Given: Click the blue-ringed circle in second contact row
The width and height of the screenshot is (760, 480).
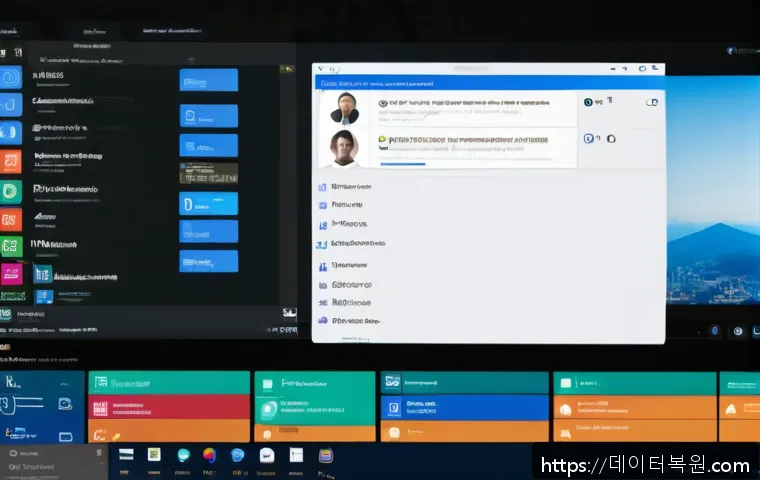Looking at the screenshot, I should tap(589, 139).
